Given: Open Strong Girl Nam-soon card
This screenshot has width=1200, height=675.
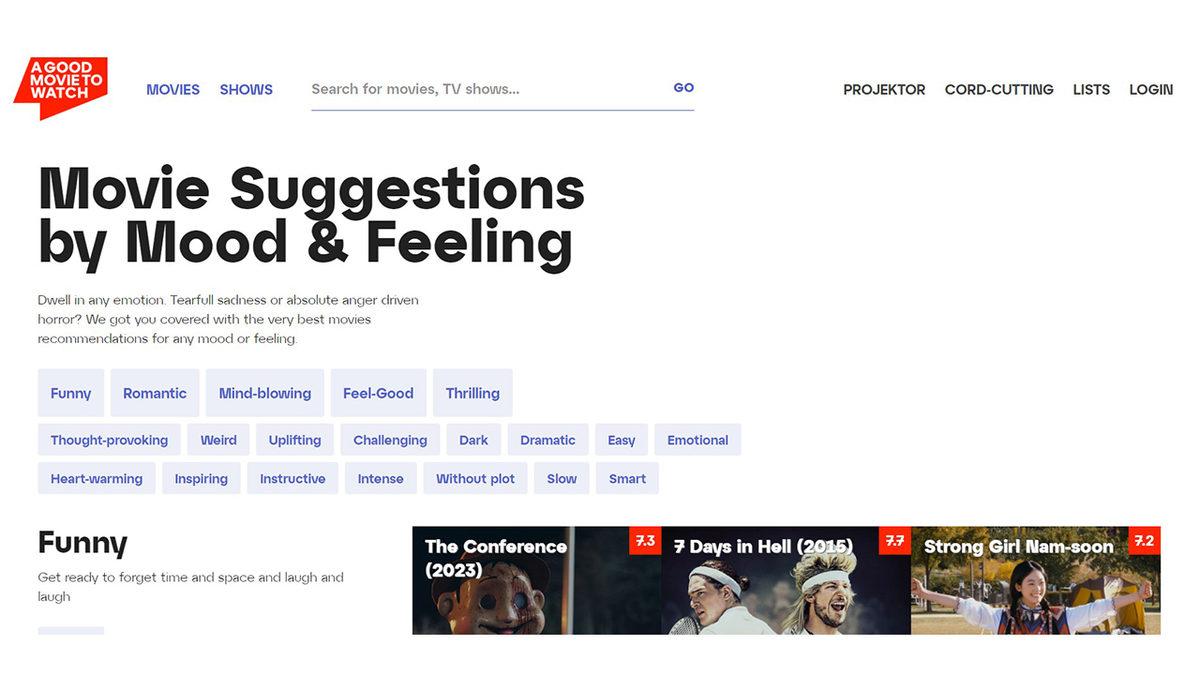Looking at the screenshot, I should point(1036,581).
